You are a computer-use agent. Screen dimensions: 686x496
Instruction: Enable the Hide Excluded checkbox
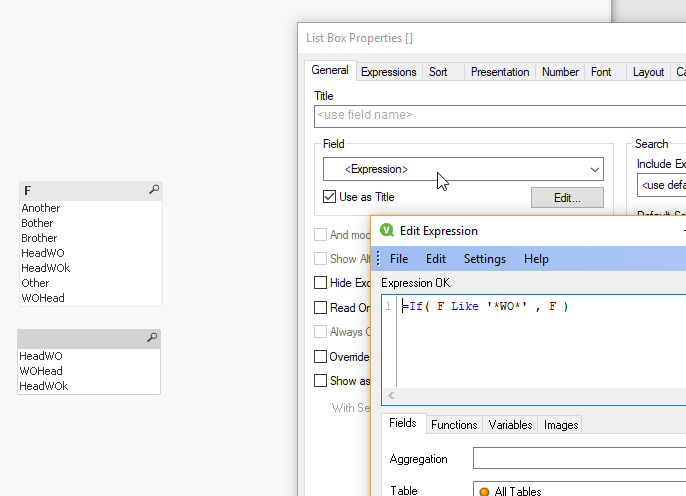point(320,283)
